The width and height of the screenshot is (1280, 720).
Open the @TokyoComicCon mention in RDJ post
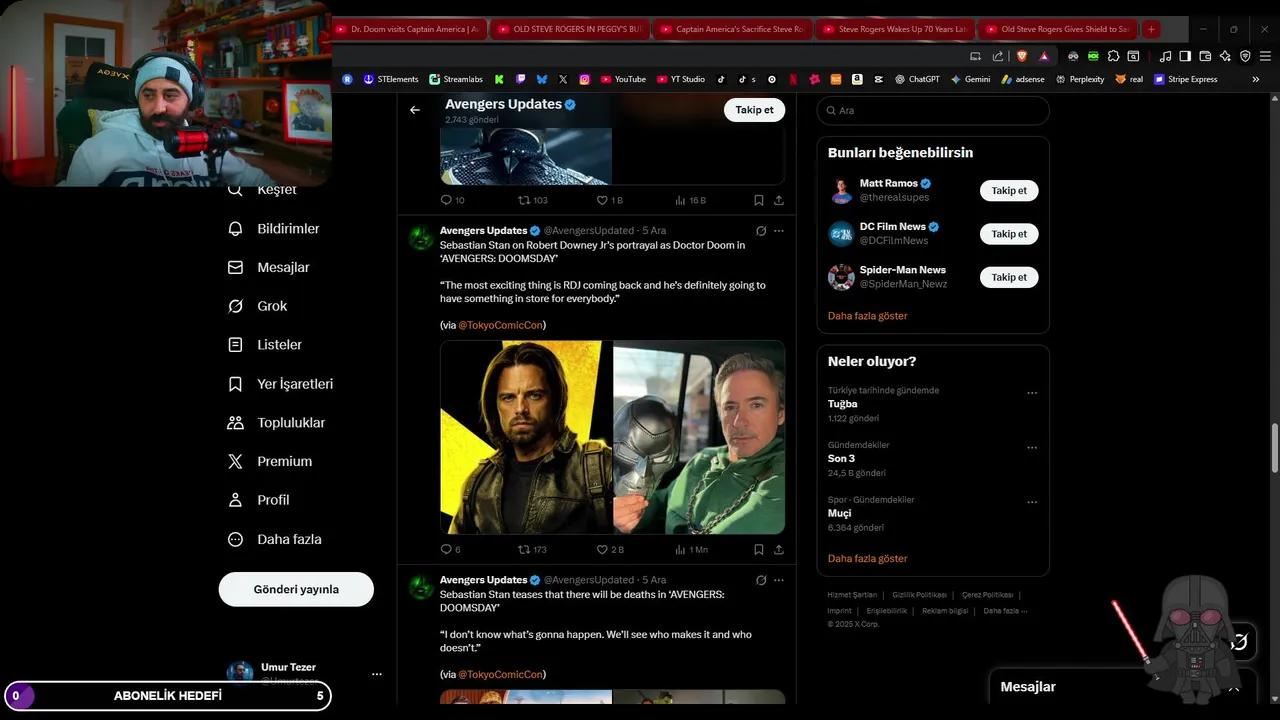[x=500, y=325]
